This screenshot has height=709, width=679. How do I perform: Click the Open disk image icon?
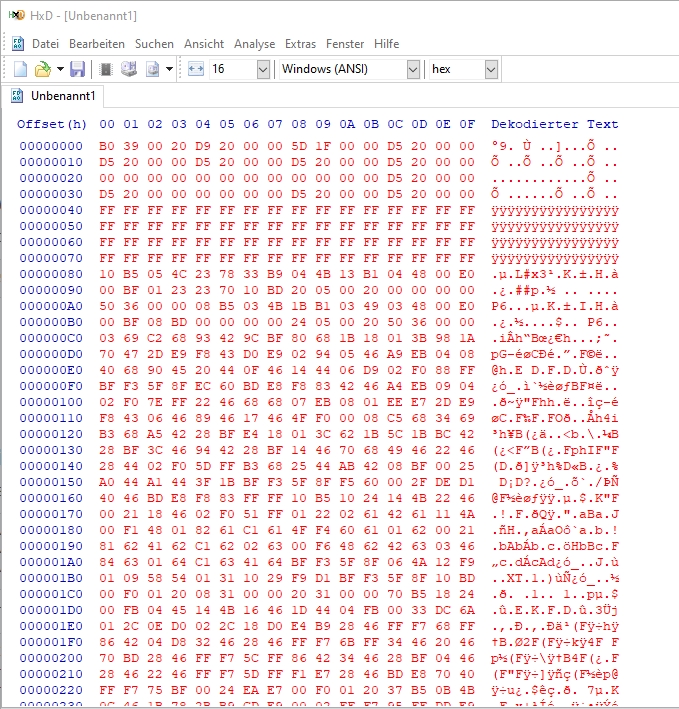click(x=153, y=69)
